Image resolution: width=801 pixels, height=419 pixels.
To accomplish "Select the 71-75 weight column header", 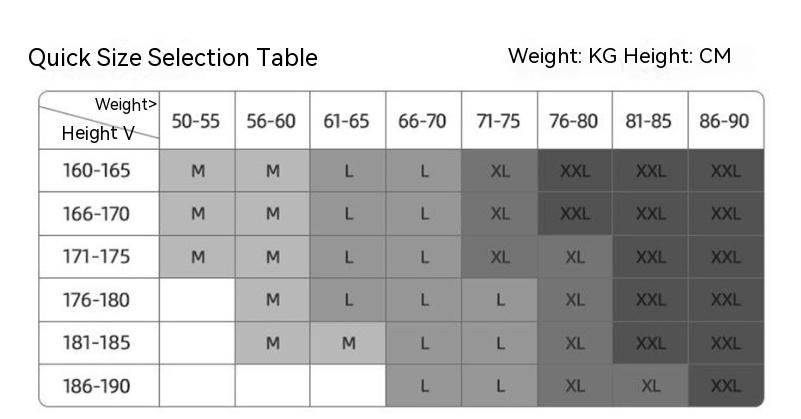I will 499,121.
